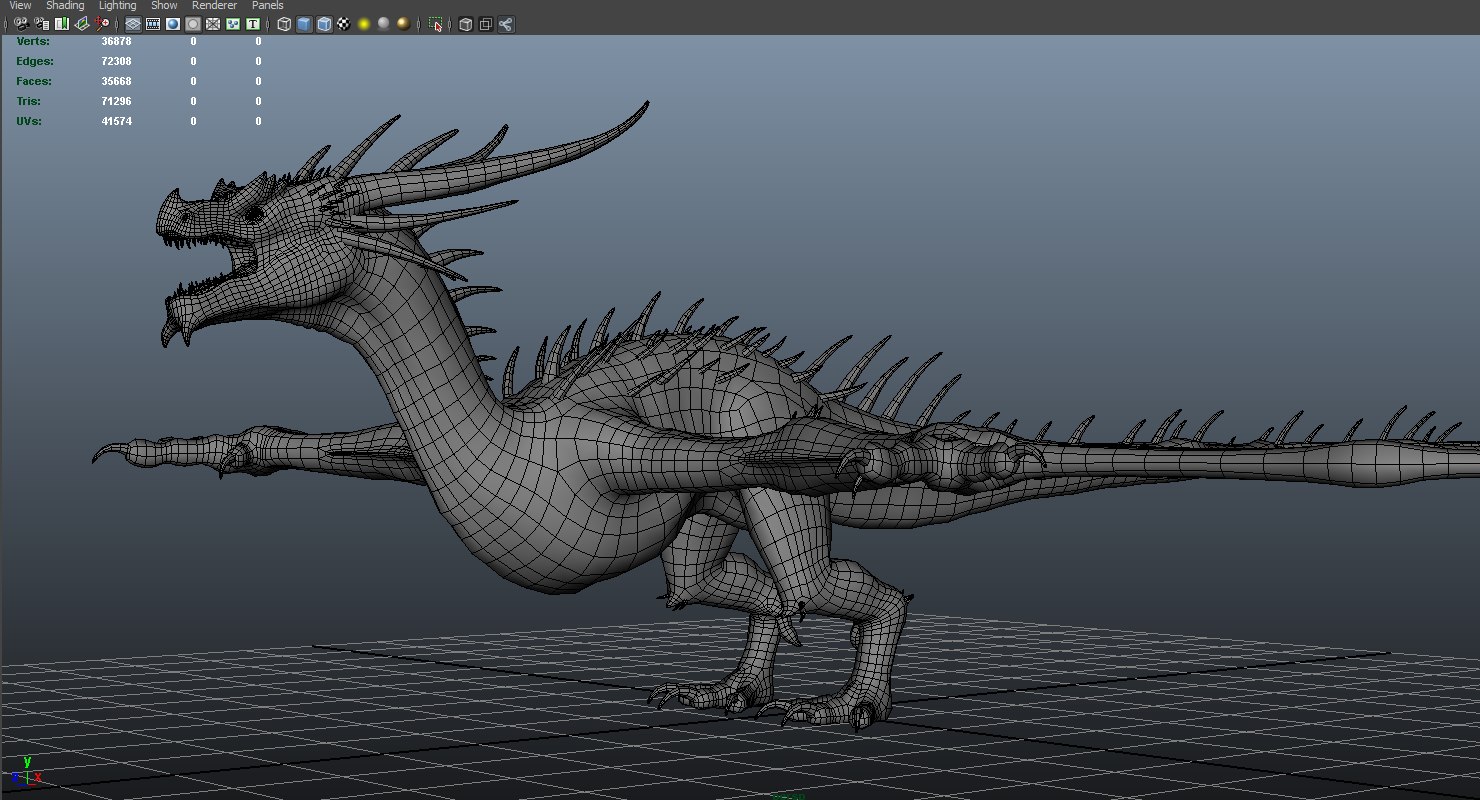1480x800 pixels.
Task: Show the safe title area icon
Action: [x=253, y=25]
